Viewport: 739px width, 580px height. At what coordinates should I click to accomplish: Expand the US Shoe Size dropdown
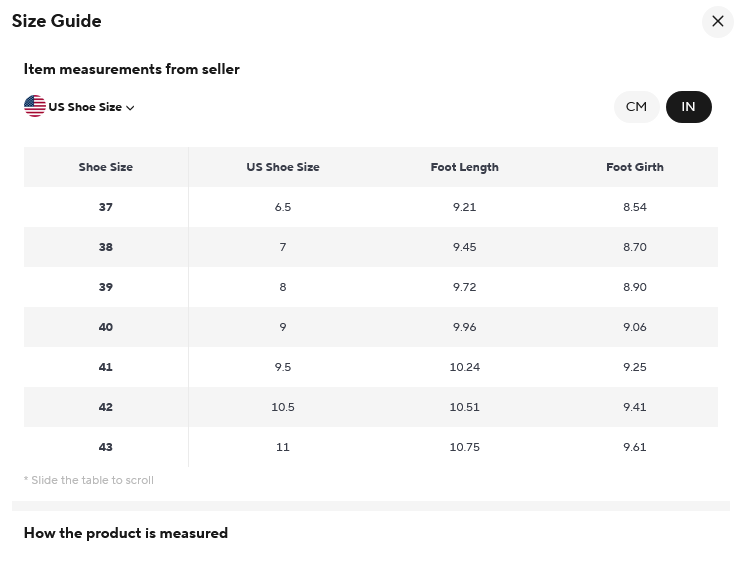[85, 107]
